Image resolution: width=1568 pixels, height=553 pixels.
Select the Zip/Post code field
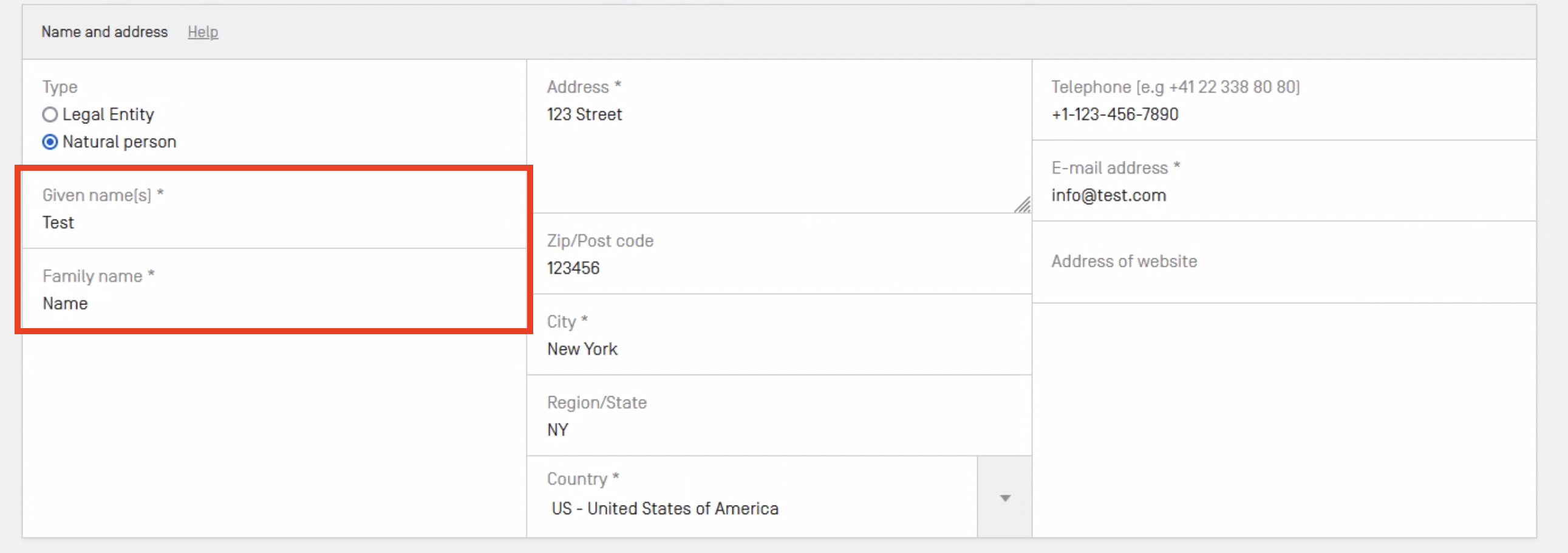coord(778,268)
